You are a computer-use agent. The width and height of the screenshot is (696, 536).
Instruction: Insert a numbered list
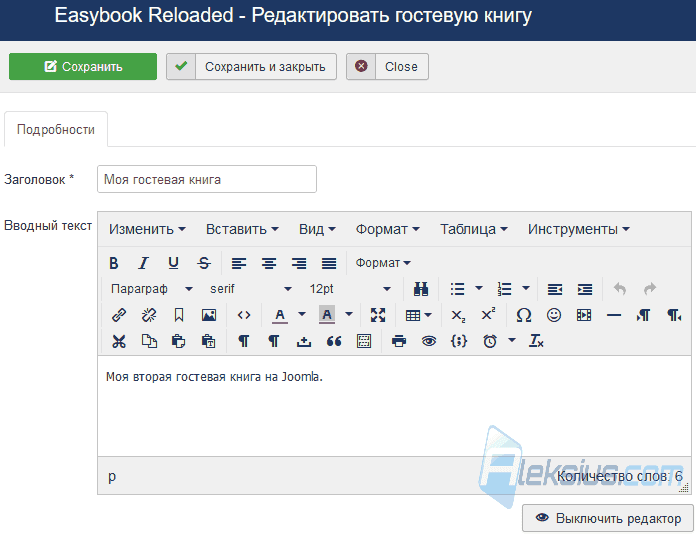[505, 289]
